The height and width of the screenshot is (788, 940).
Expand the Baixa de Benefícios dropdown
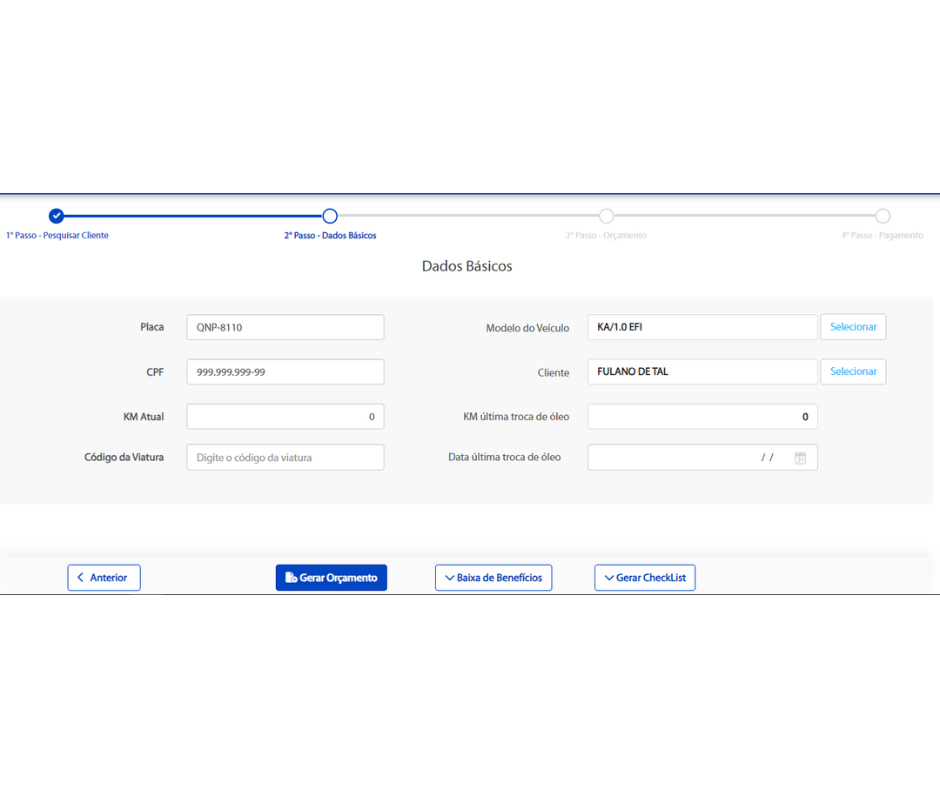click(x=493, y=578)
